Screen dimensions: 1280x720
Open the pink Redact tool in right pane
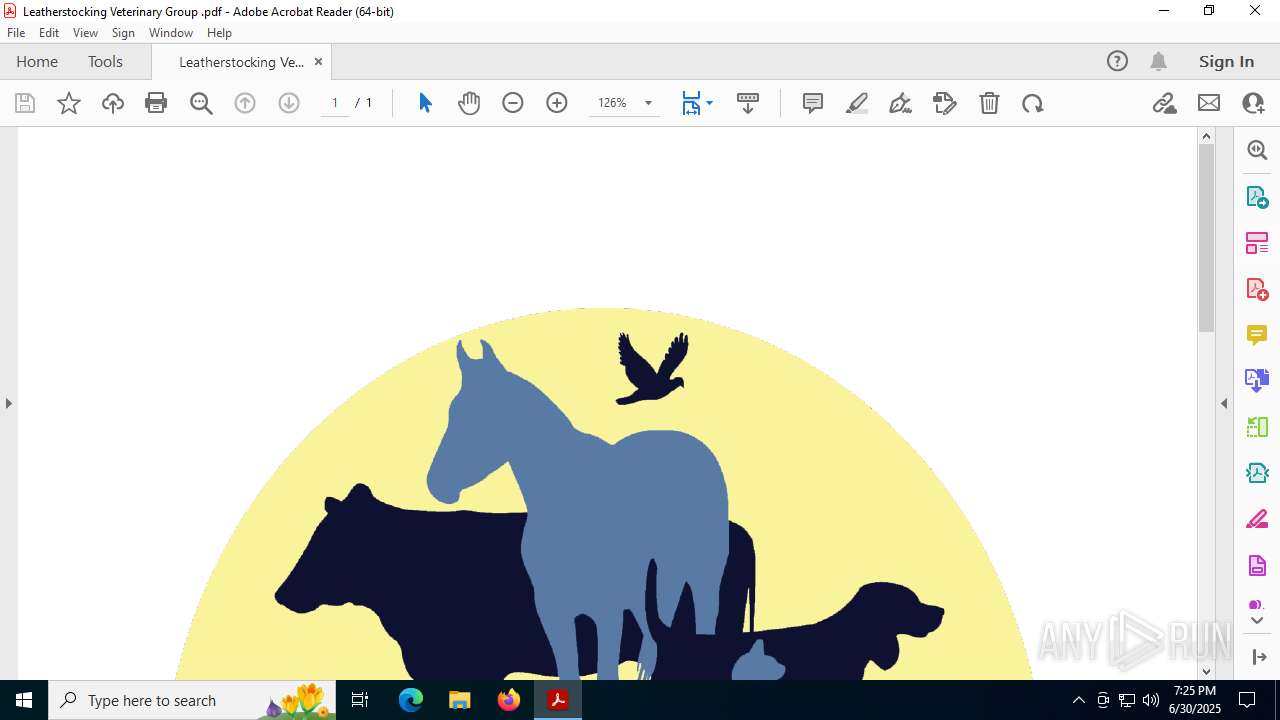1257,520
